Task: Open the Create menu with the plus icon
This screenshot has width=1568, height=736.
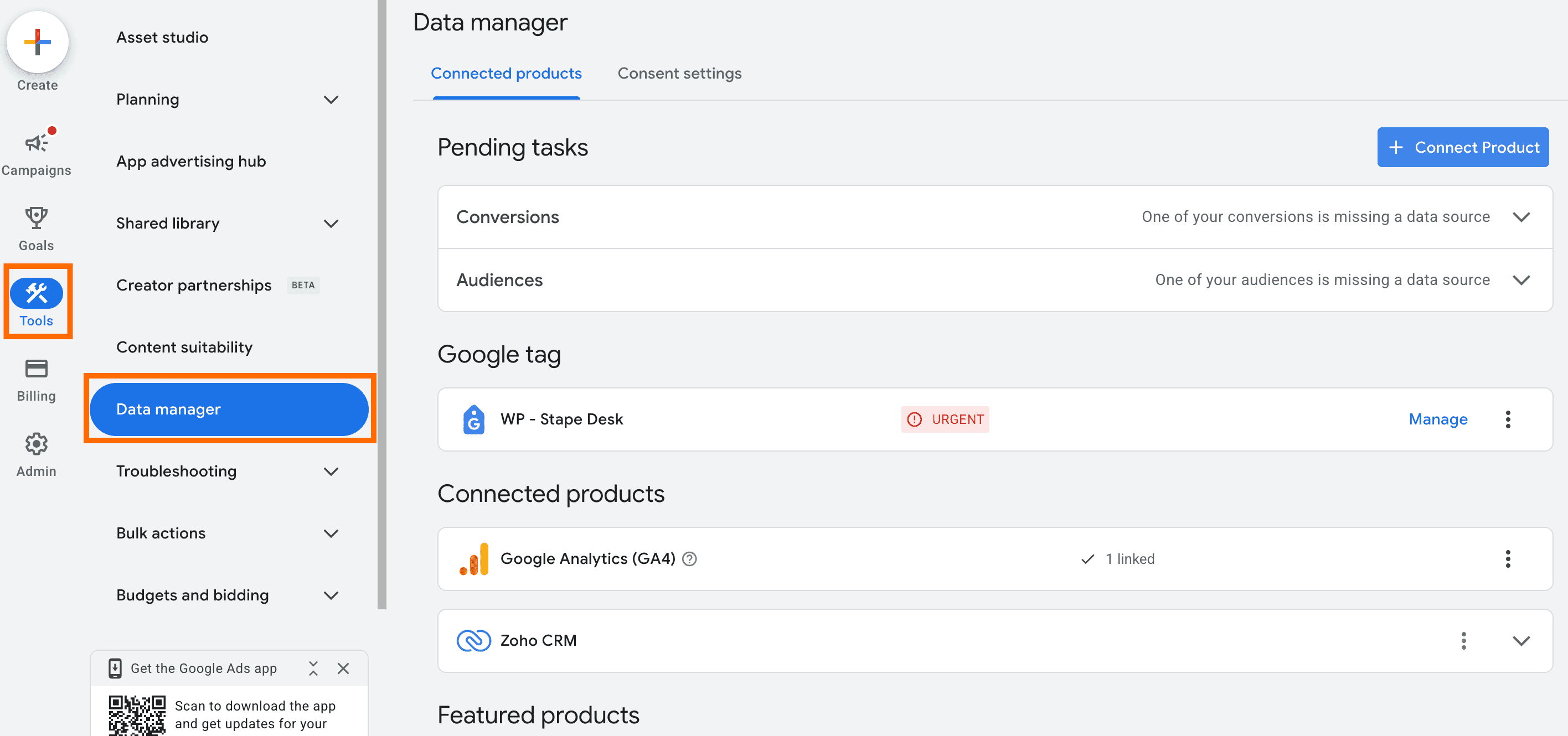Action: (x=37, y=43)
